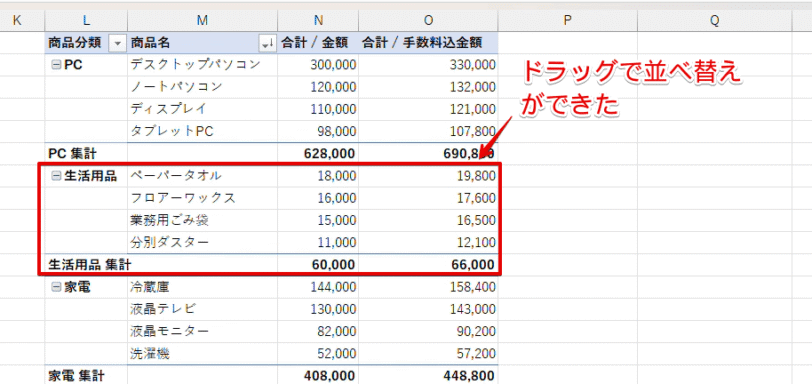Collapse the PC group
This screenshot has width=812, height=384.
click(56, 65)
